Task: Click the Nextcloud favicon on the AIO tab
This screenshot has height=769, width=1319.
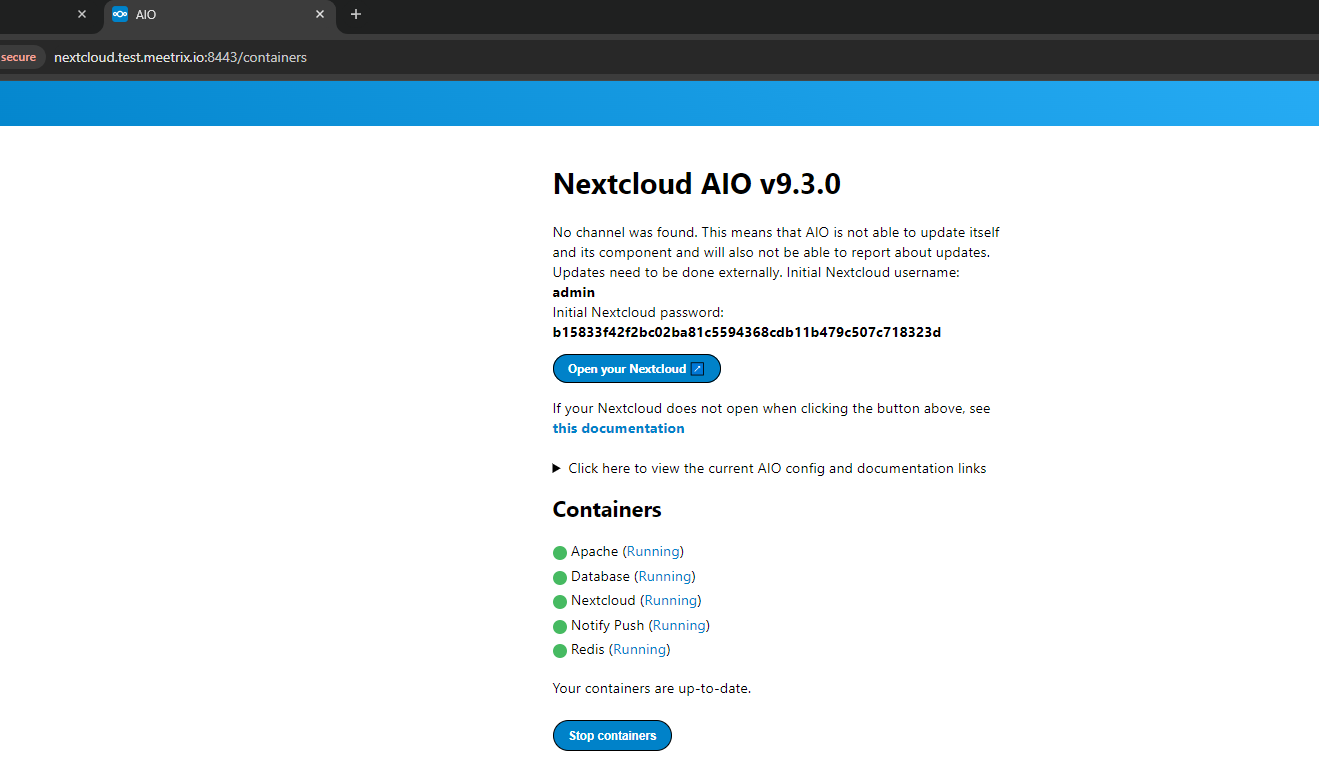Action: (x=120, y=14)
